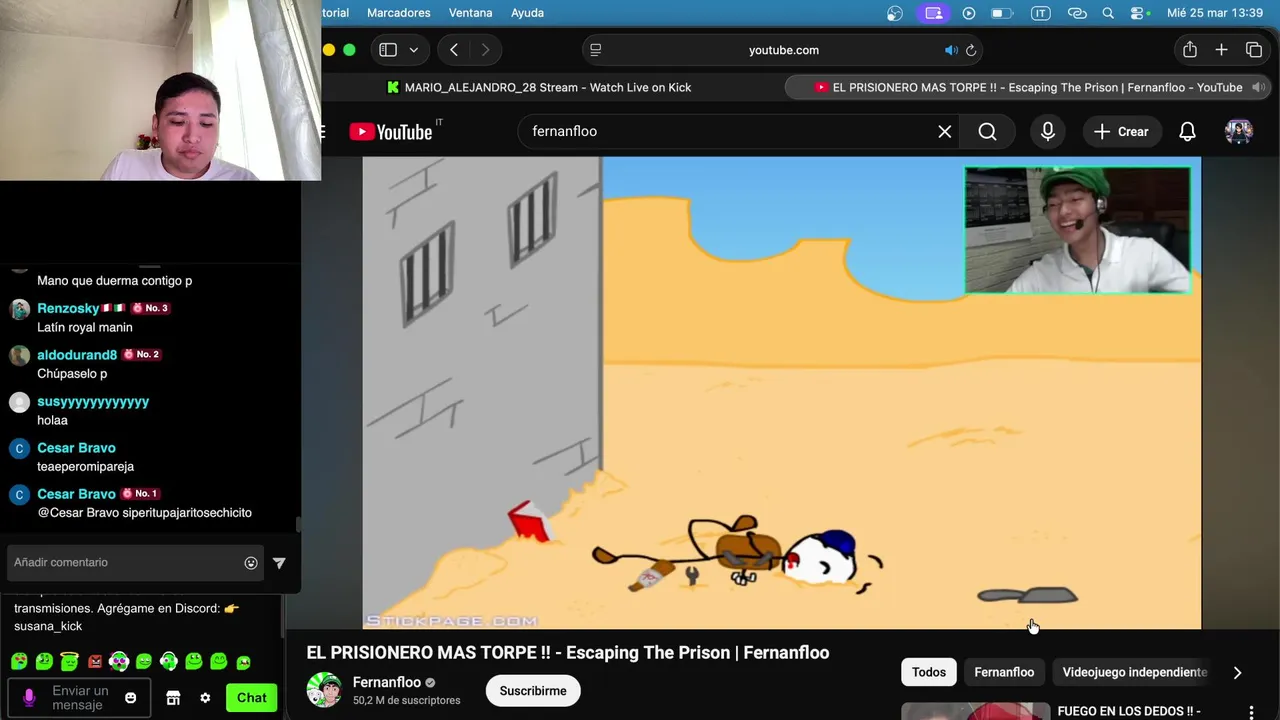Select the EL PRISIONERO MAS TORPE YouTube tab

tap(1030, 87)
